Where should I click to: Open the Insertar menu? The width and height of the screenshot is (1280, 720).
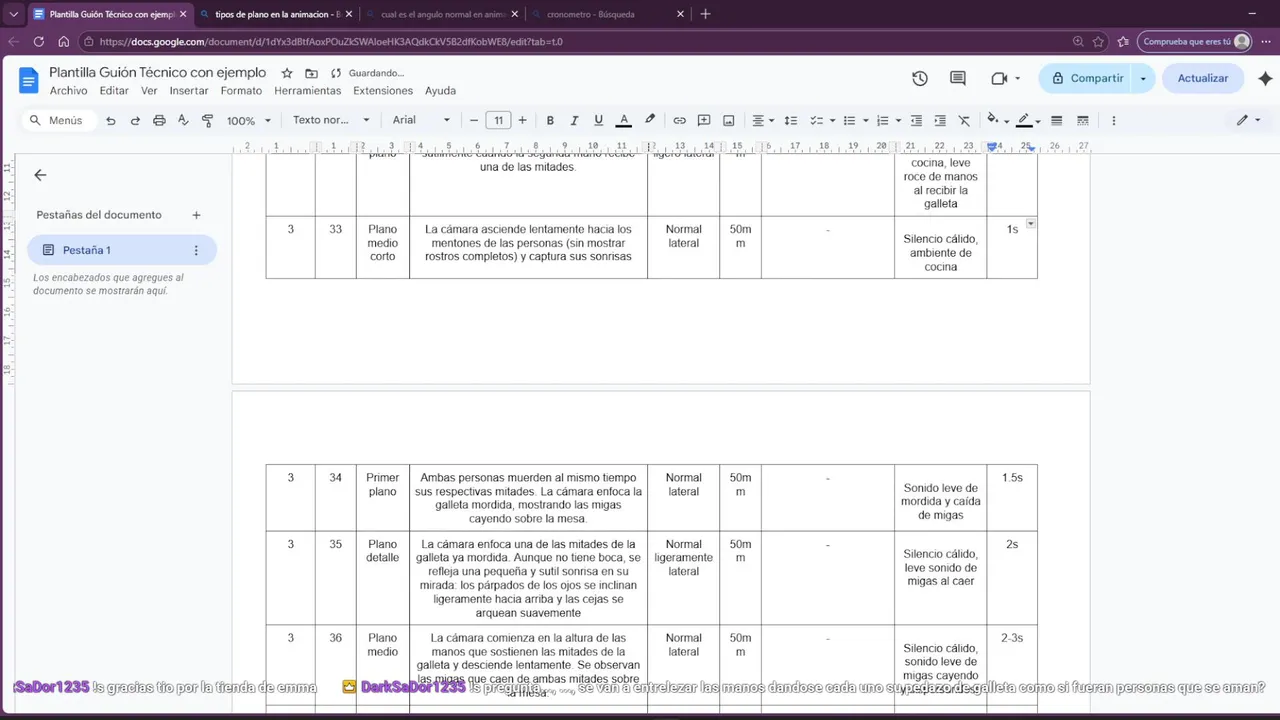point(189,91)
